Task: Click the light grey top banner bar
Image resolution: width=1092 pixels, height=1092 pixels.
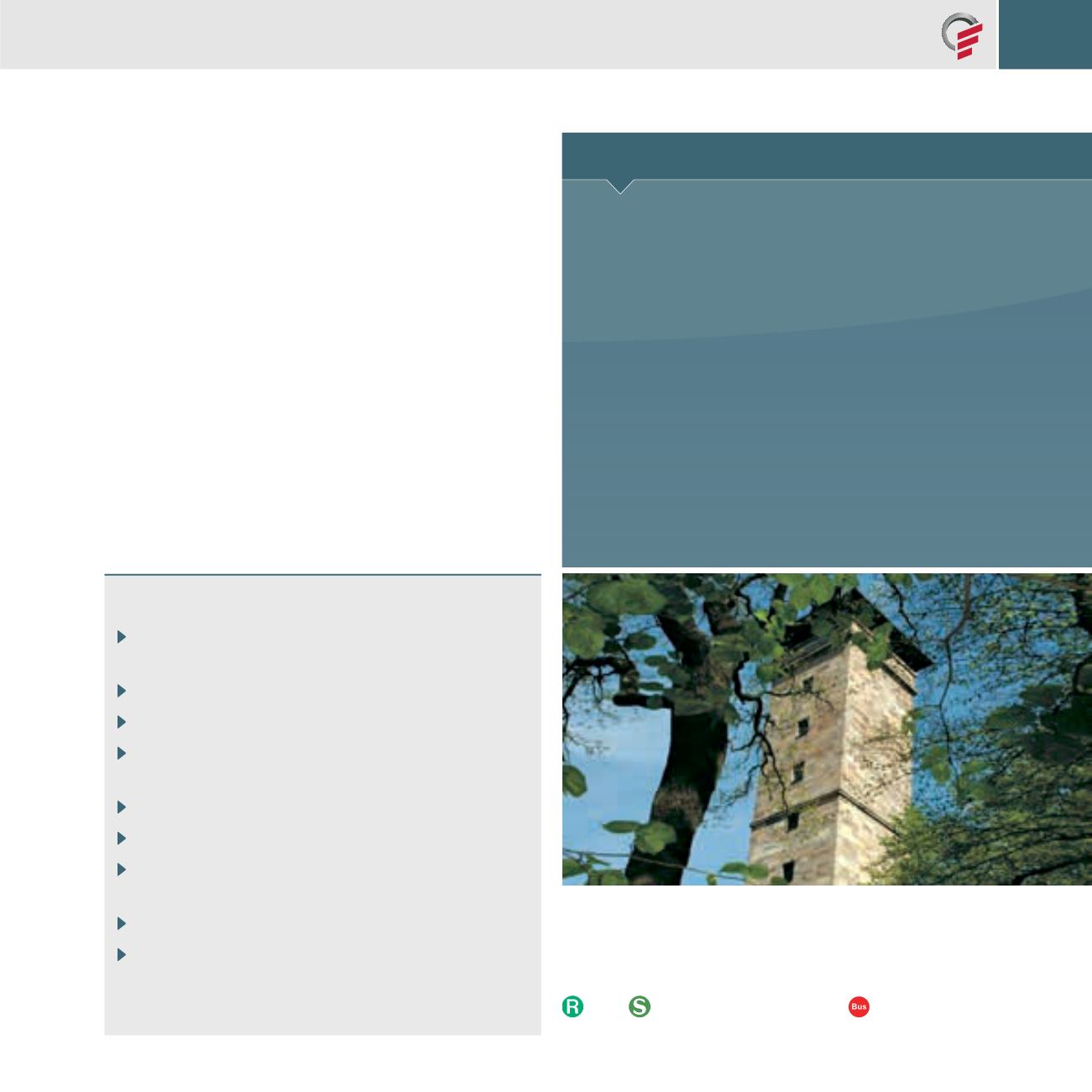Action: coord(462,34)
